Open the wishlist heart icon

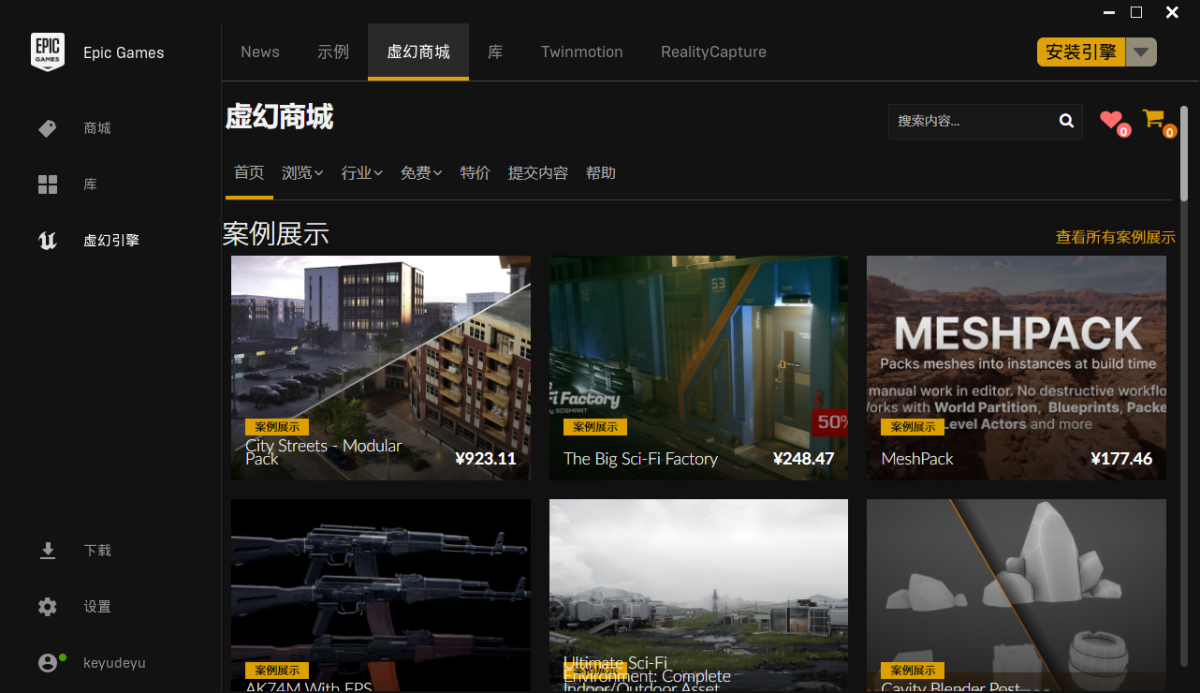point(1111,120)
